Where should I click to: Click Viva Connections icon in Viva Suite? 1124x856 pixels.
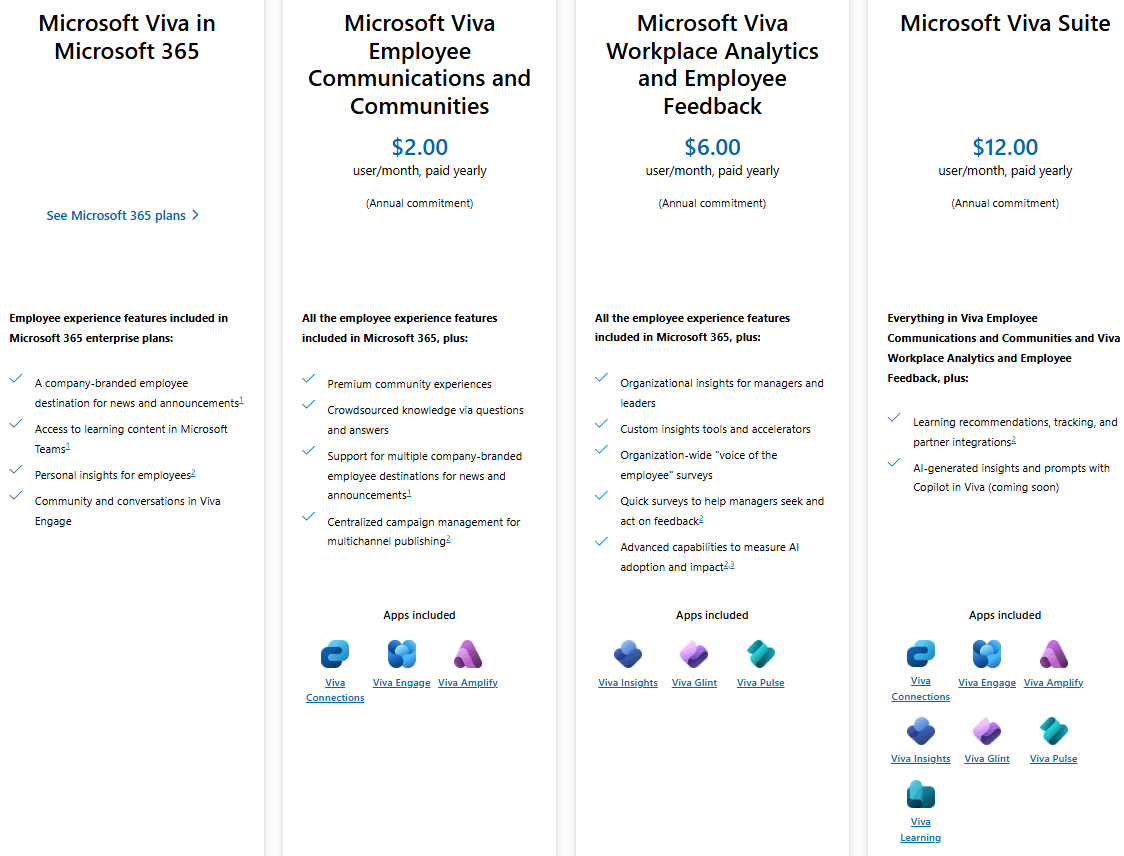pos(920,654)
